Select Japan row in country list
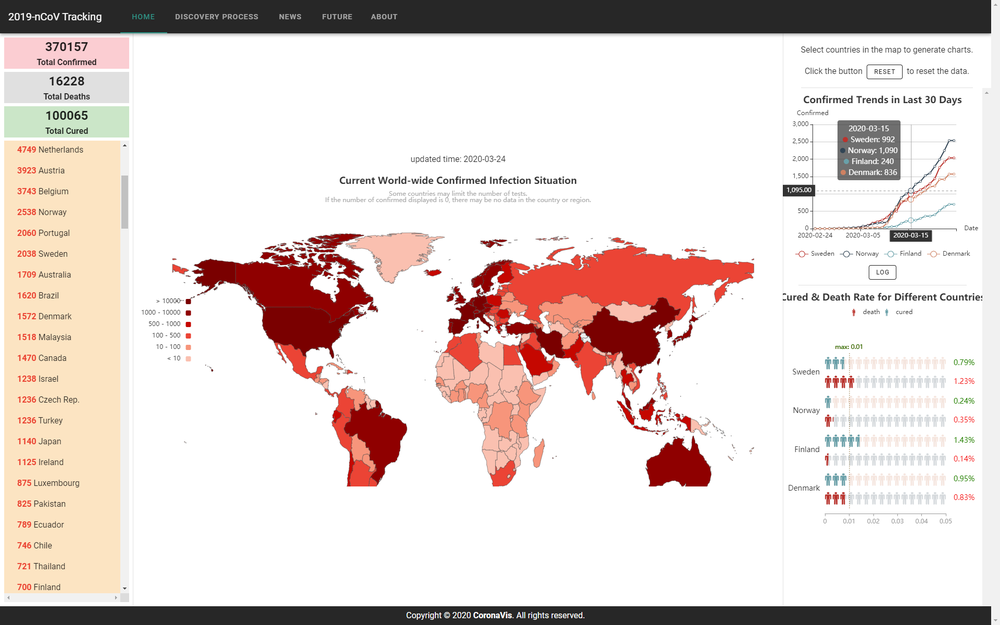The width and height of the screenshot is (1000, 625). (62, 441)
